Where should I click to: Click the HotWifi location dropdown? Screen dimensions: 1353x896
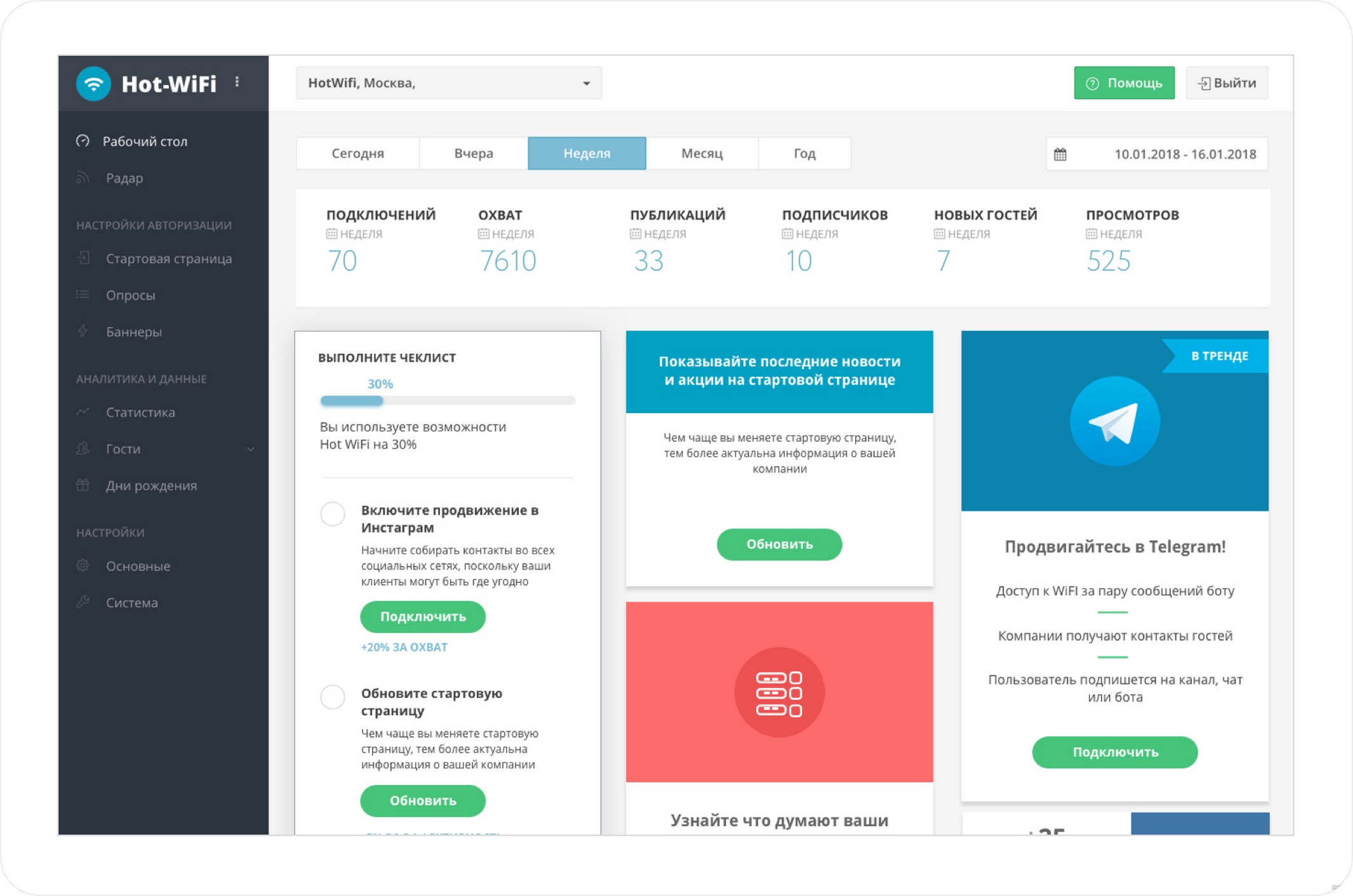pos(450,83)
